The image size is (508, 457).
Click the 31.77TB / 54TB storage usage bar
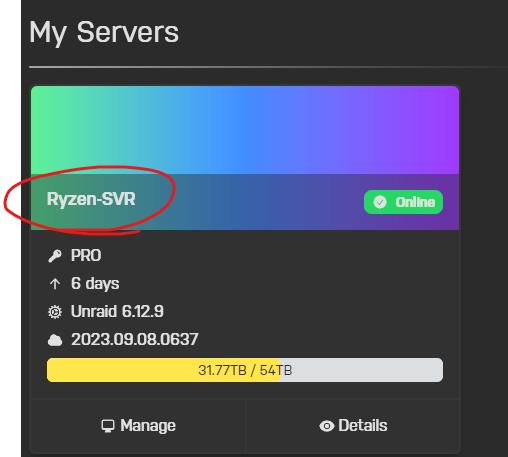coord(245,370)
